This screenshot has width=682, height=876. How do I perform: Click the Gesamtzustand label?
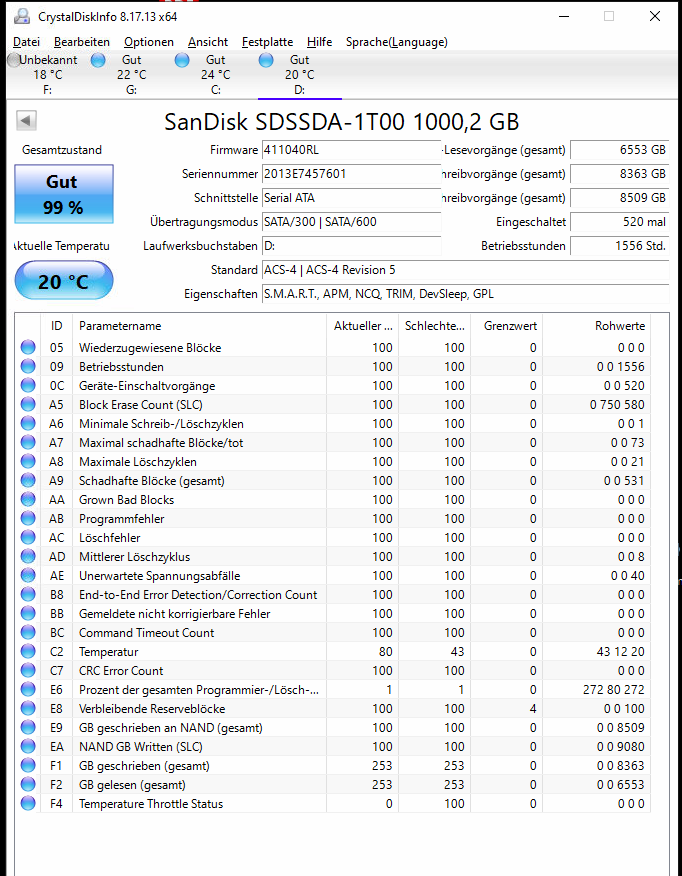pyautogui.click(x=62, y=150)
